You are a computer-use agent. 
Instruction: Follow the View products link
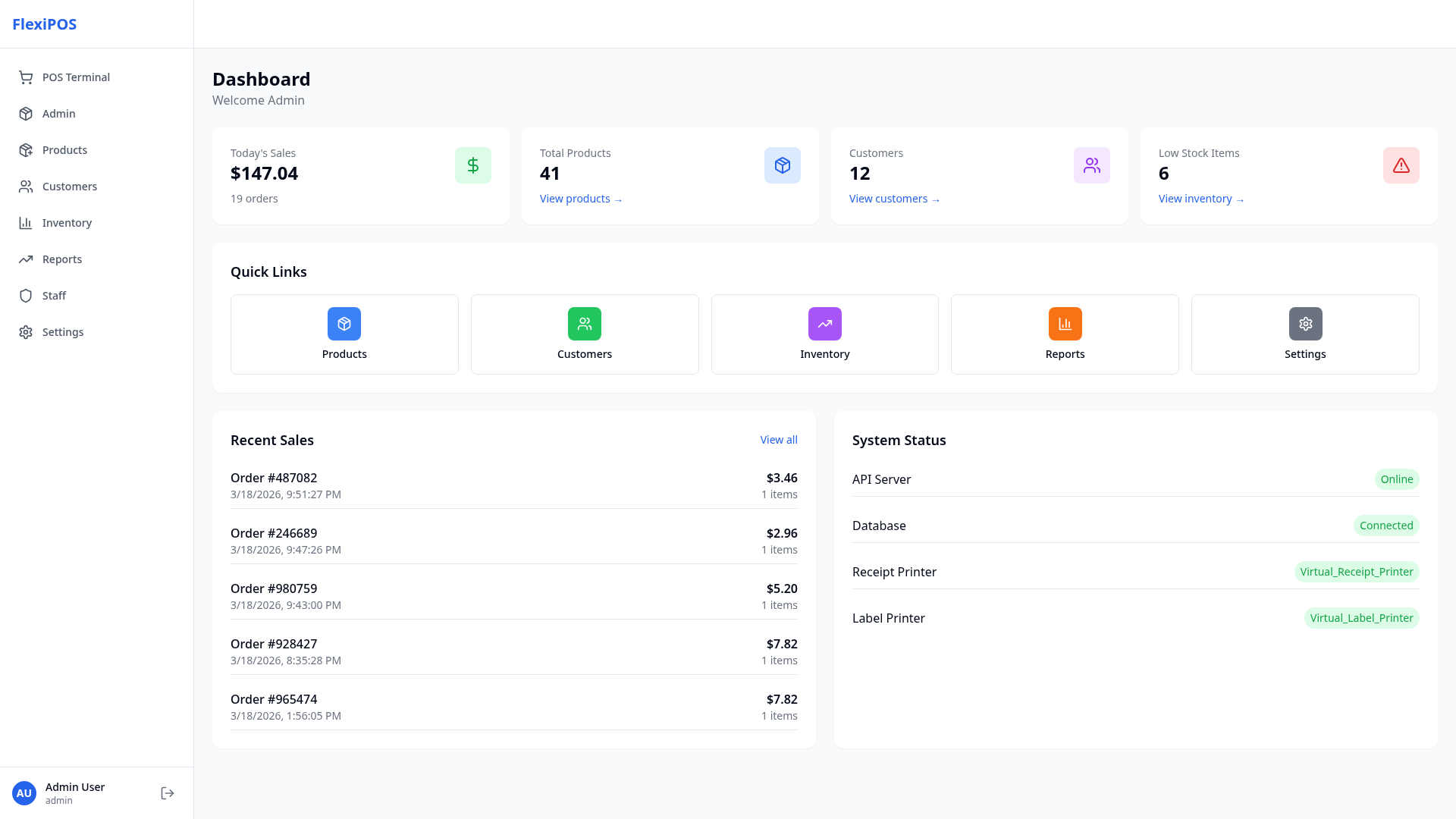coord(580,199)
